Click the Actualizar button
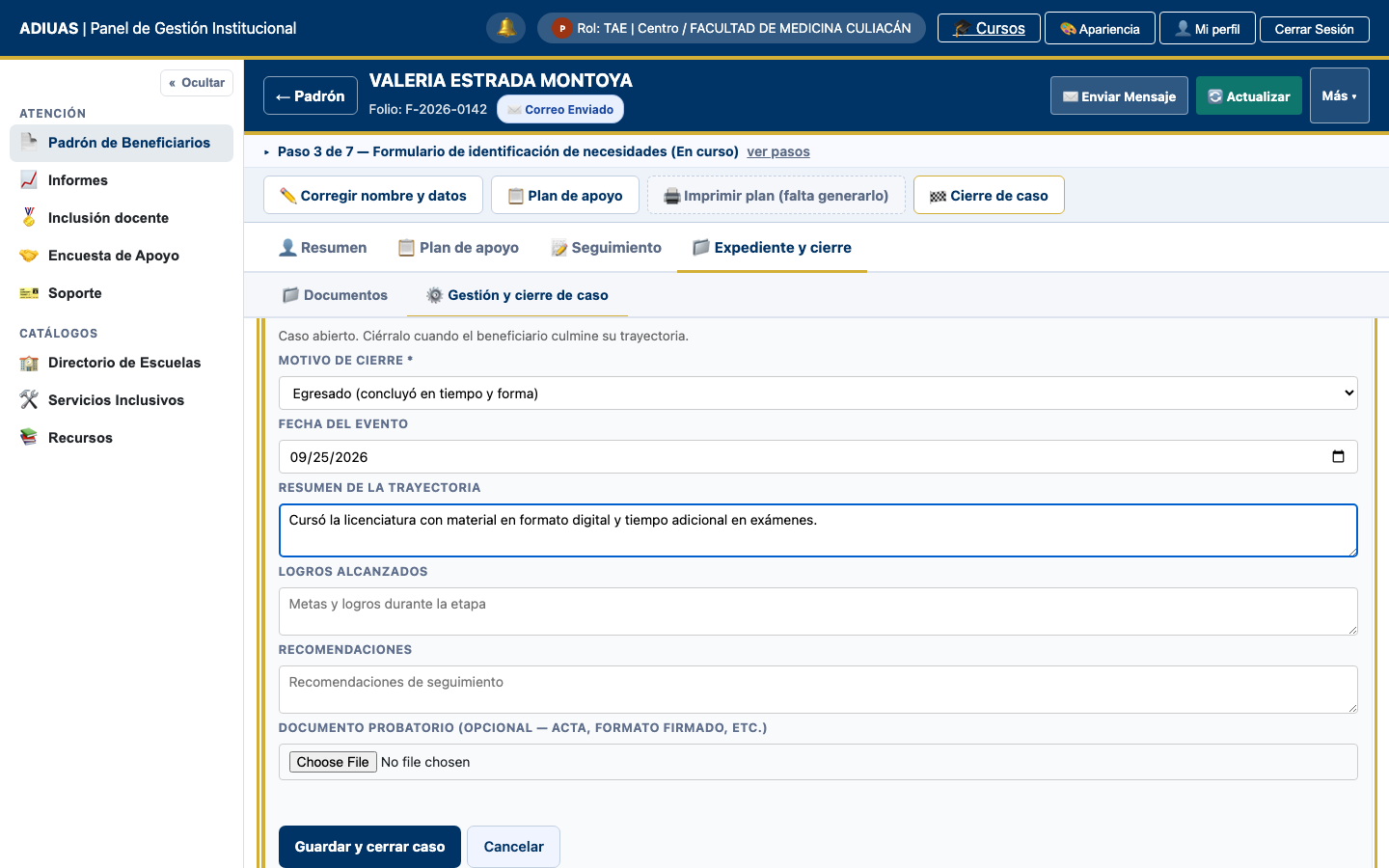 (x=1249, y=95)
